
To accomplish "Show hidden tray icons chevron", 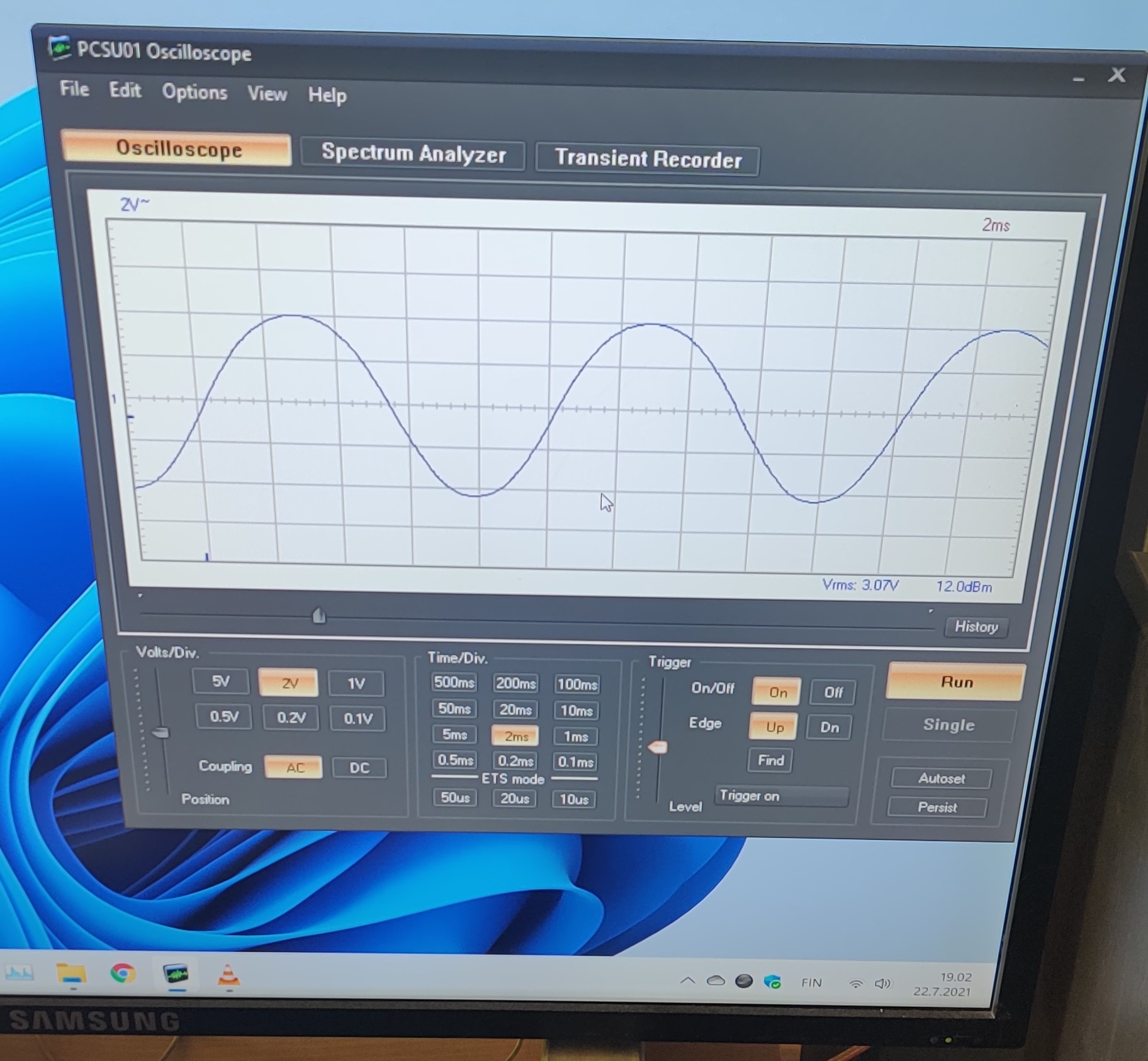I will click(687, 981).
